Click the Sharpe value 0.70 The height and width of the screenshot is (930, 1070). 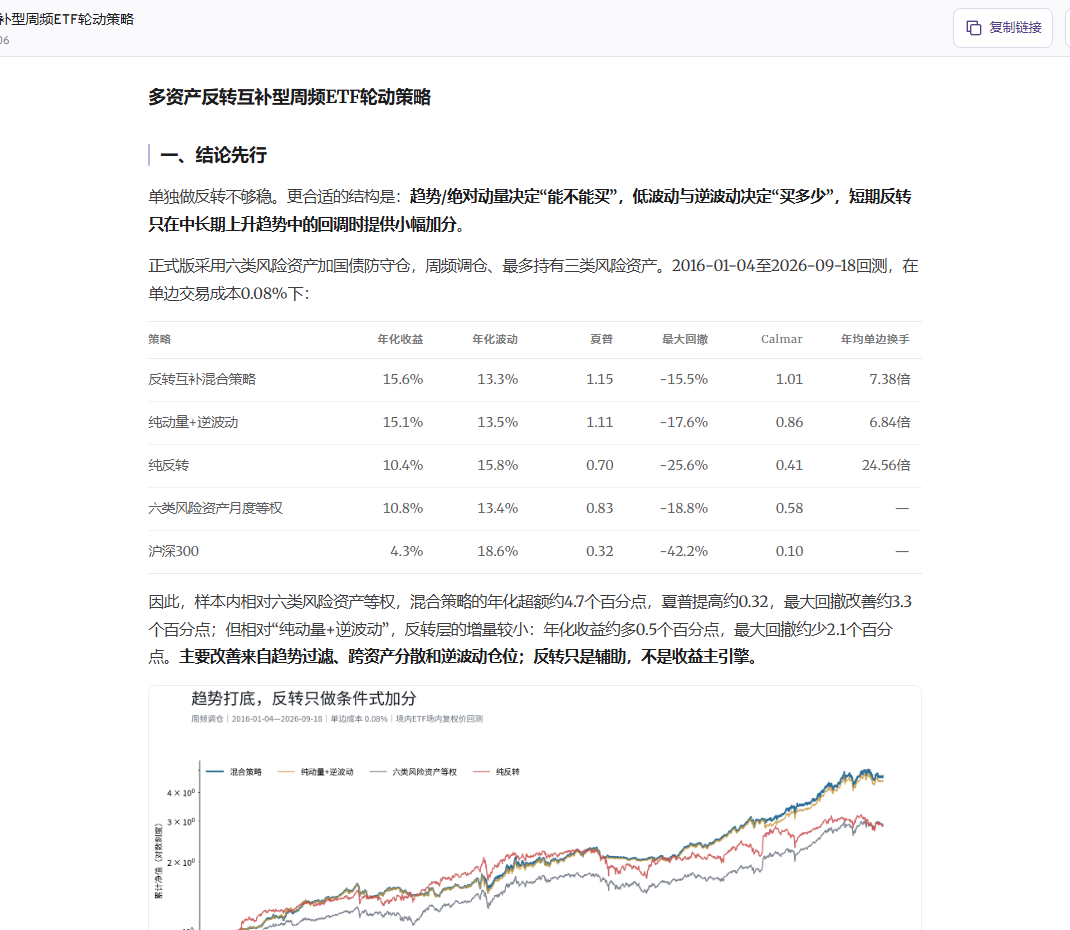(x=600, y=465)
